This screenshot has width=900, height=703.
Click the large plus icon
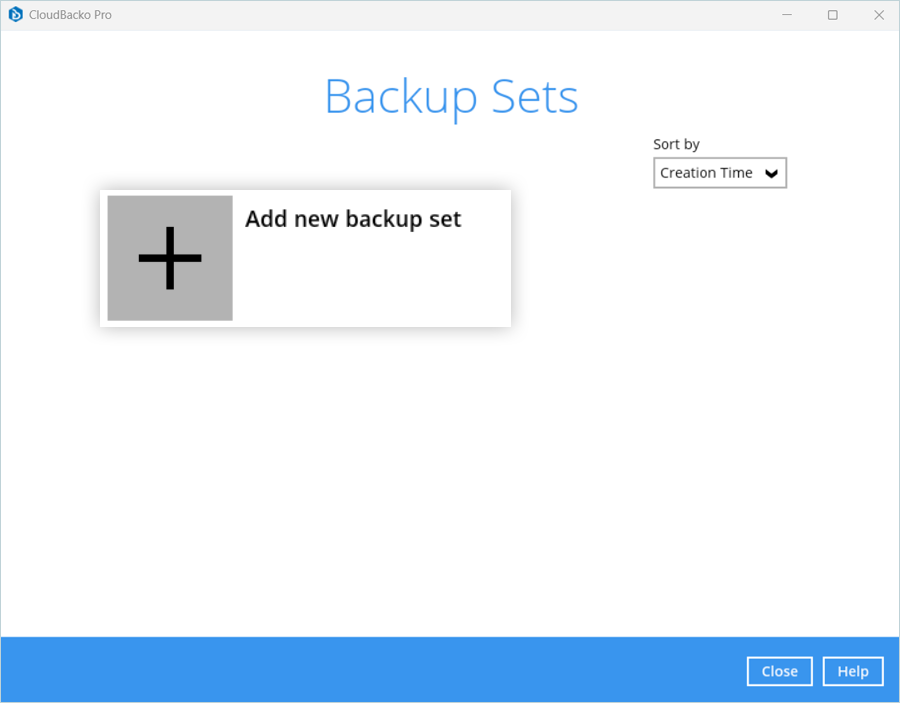(170, 258)
